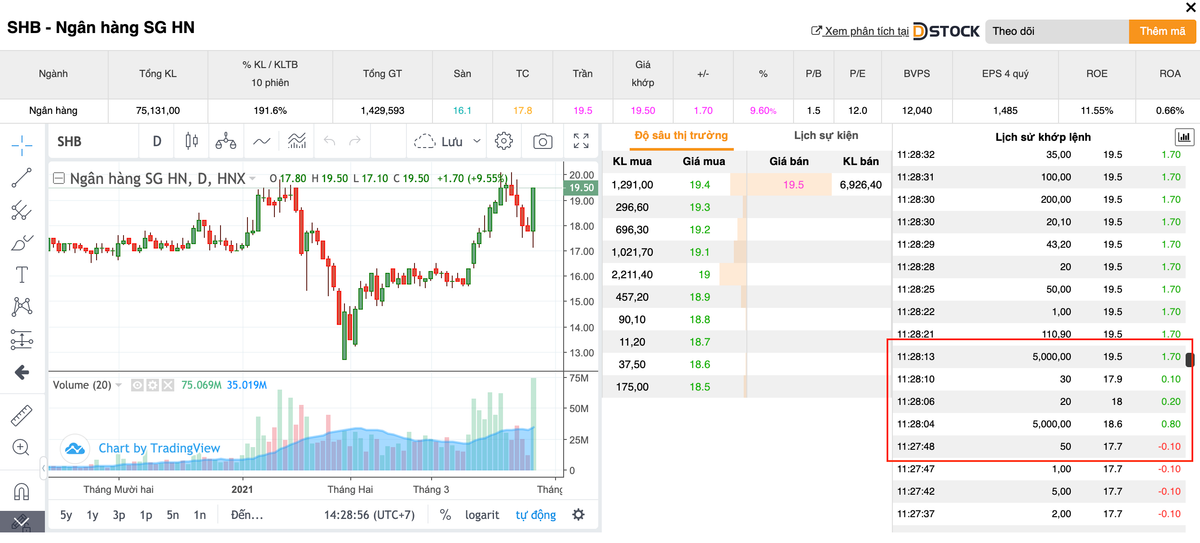Open the Độ sâu thị trường tab

(x=681, y=136)
